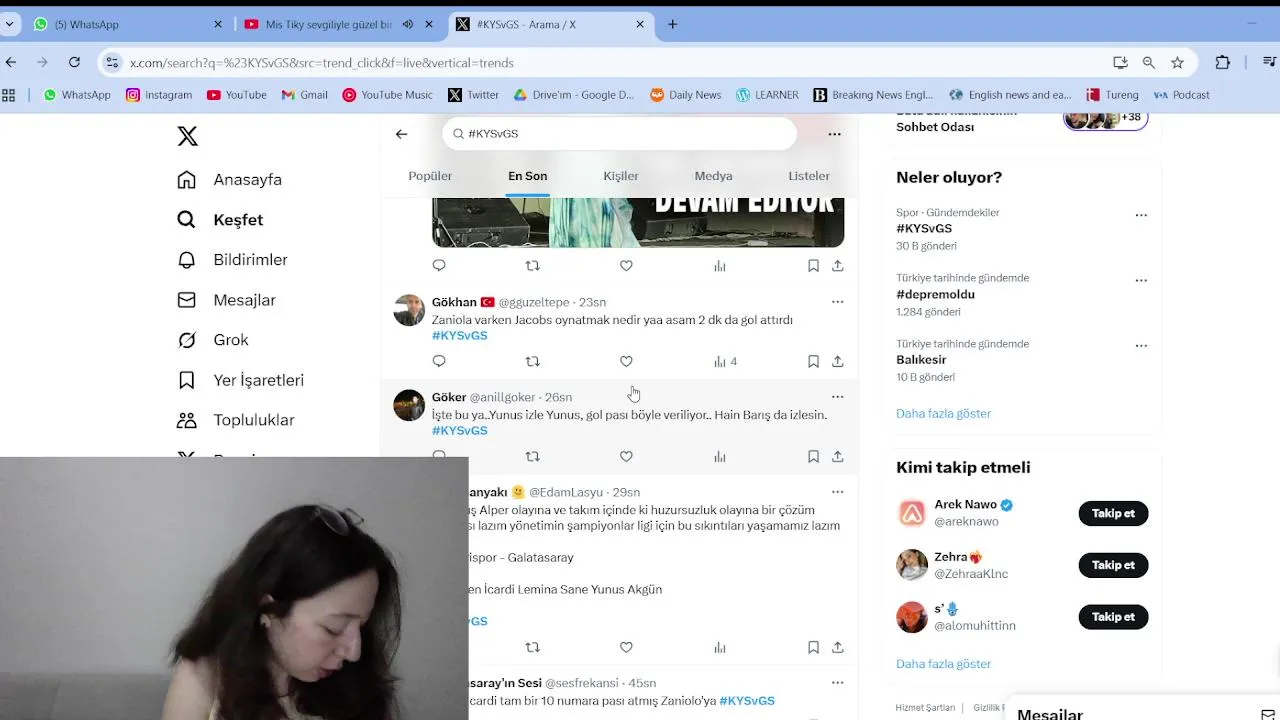The height and width of the screenshot is (720, 1280).
Task: Switch to the WhatsApp browser tab
Action: 127,24
